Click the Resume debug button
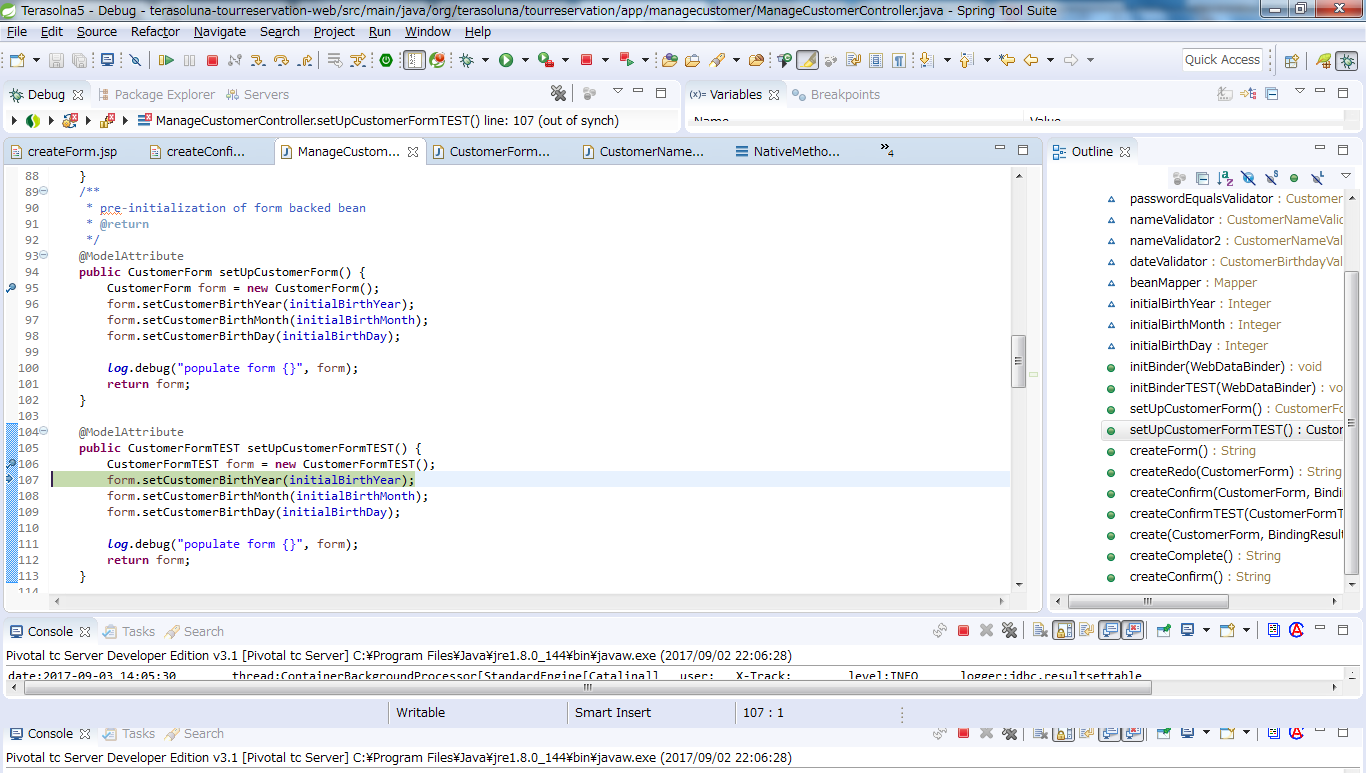Image resolution: width=1366 pixels, height=773 pixels. [166, 60]
